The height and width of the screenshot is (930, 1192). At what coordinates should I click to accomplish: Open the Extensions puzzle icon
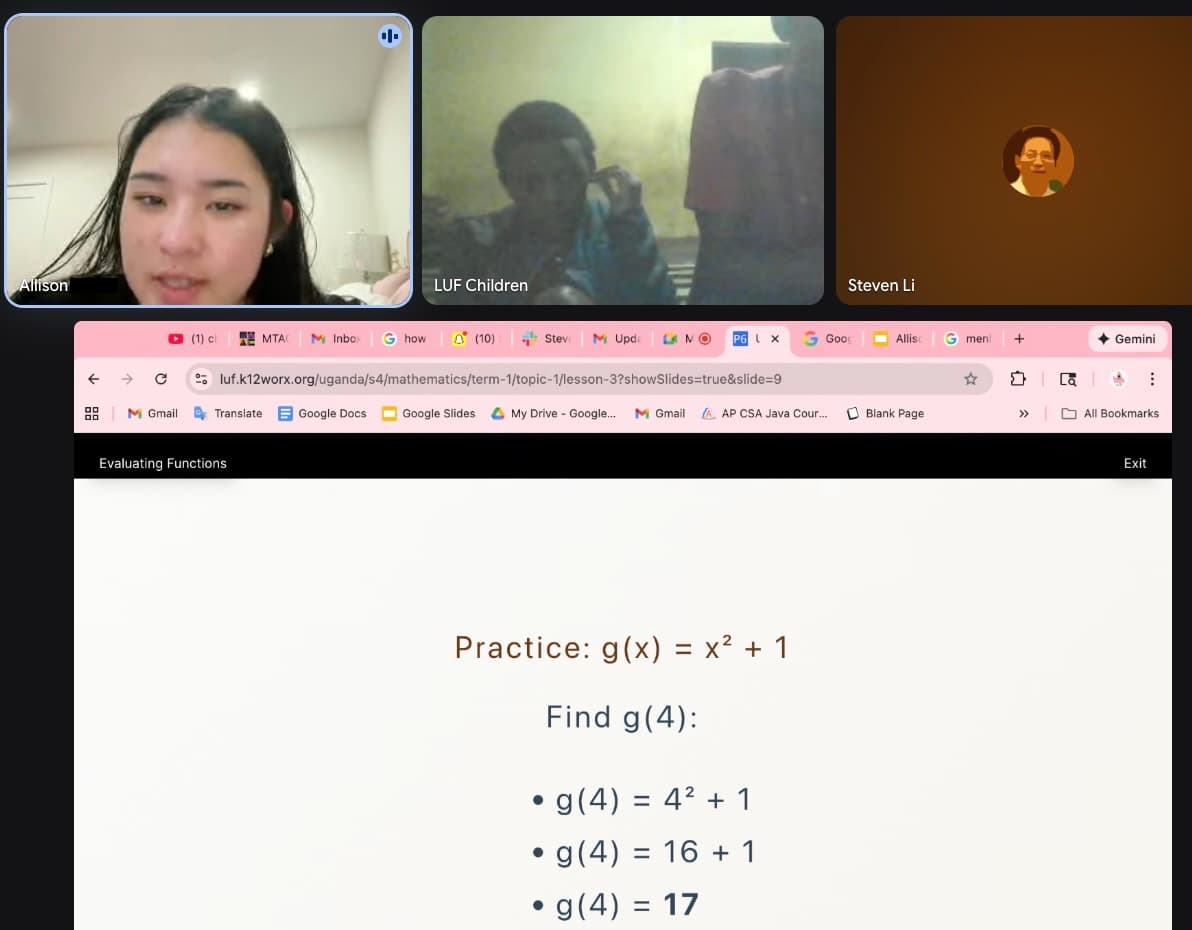click(x=1018, y=379)
